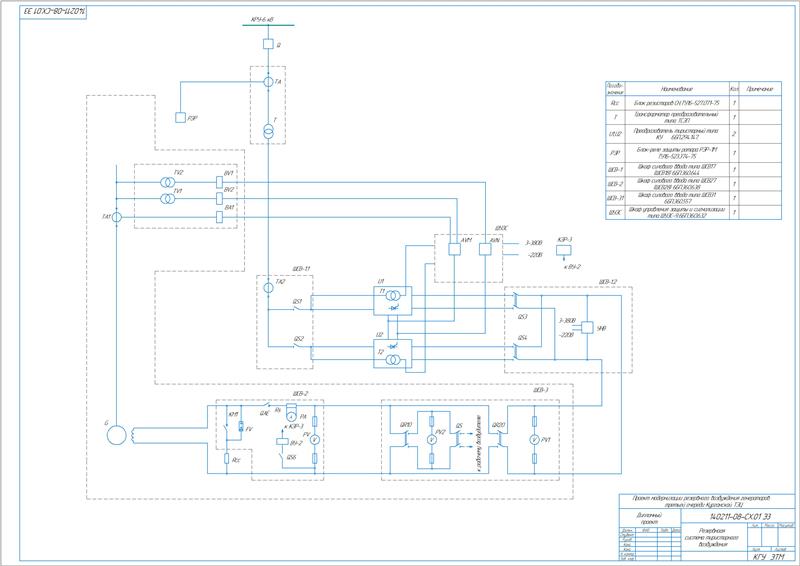The width and height of the screenshot is (800, 566).
Task: Select the BV2 rectangle block
Action: (219, 199)
